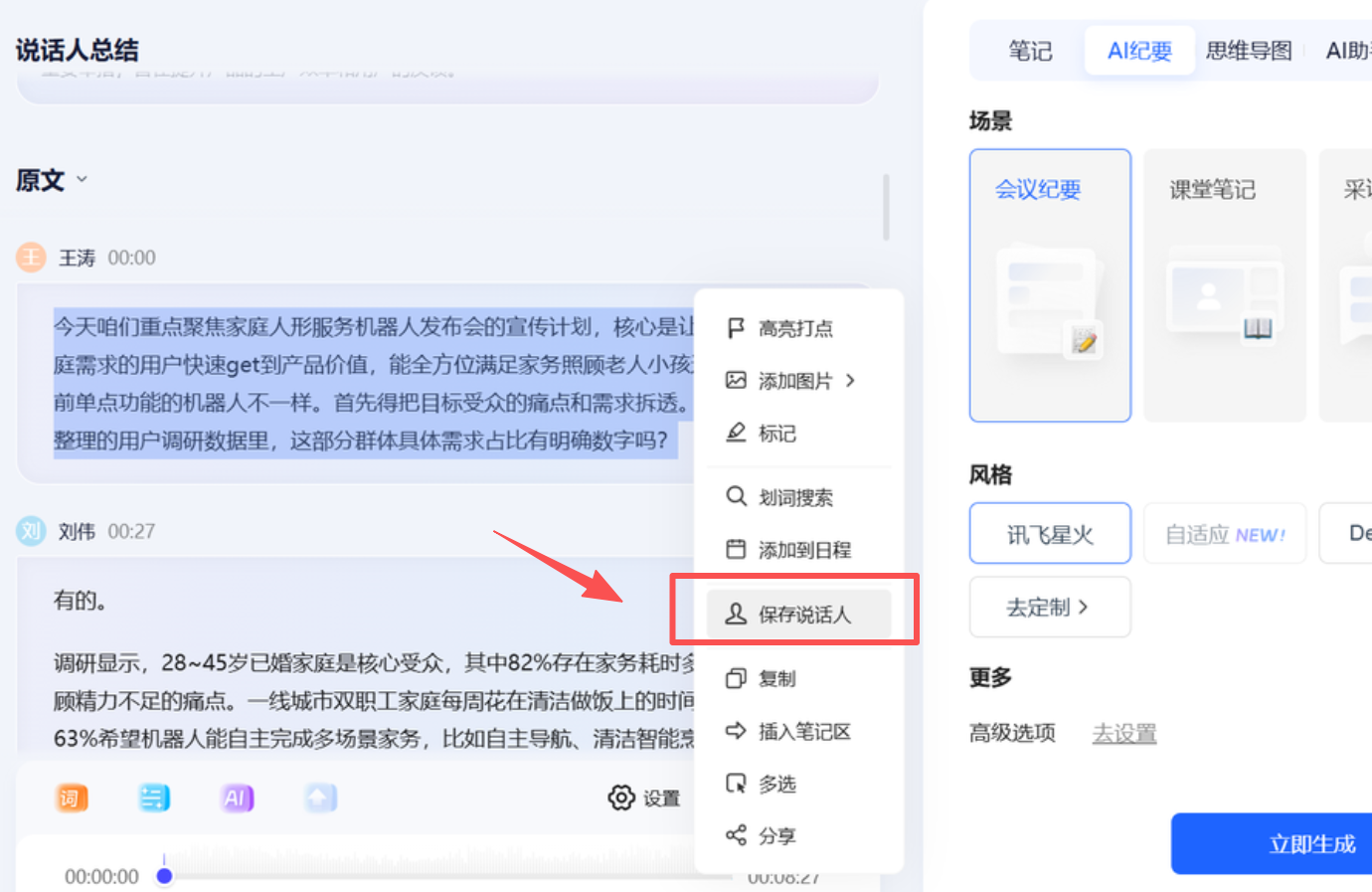
Task: Collapse the 原文 section chevron
Action: point(83,180)
